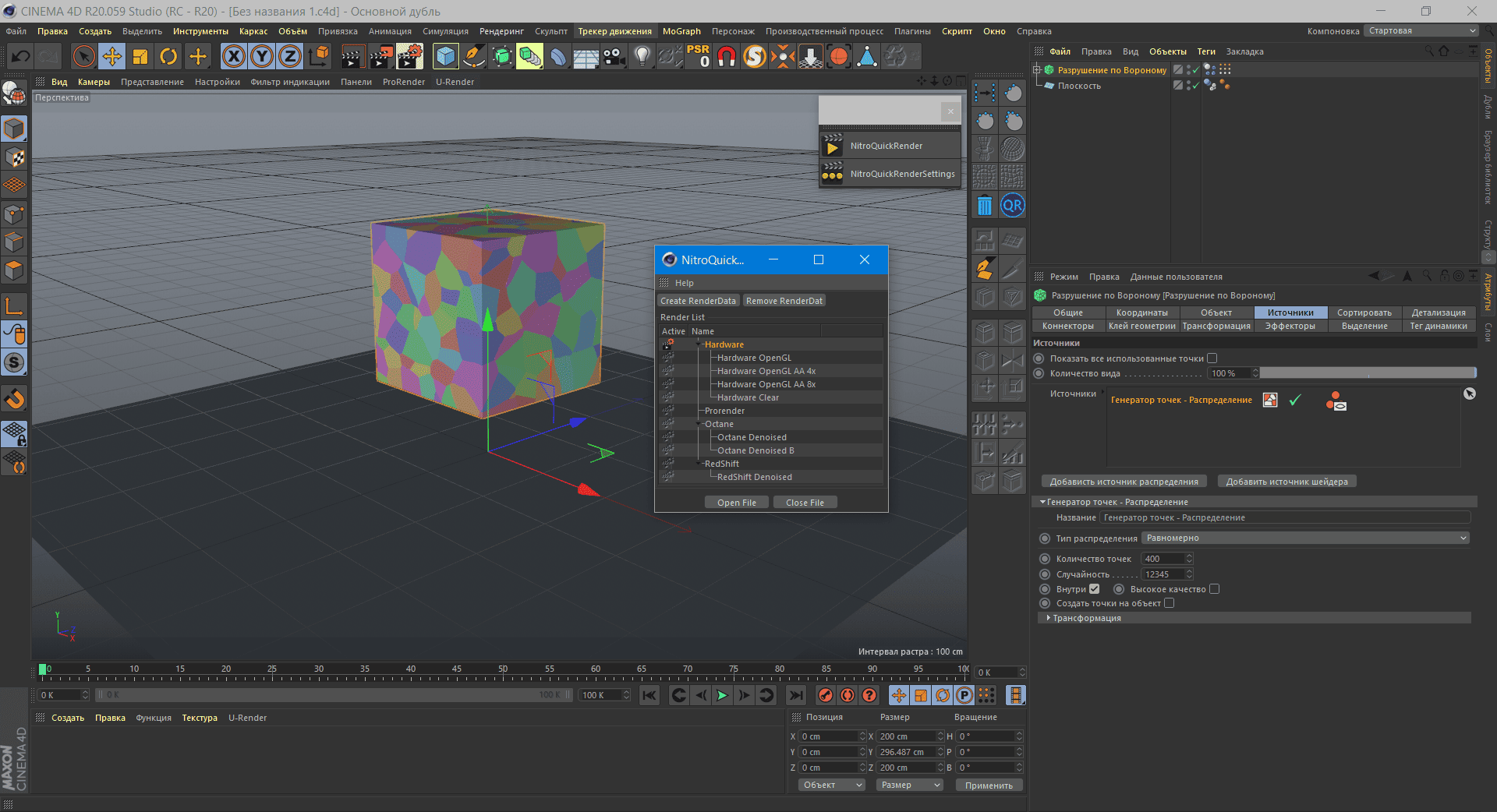Open Тип распределения Равномерно dropdown
Screen dimensions: 1497x812
(x=1306, y=538)
